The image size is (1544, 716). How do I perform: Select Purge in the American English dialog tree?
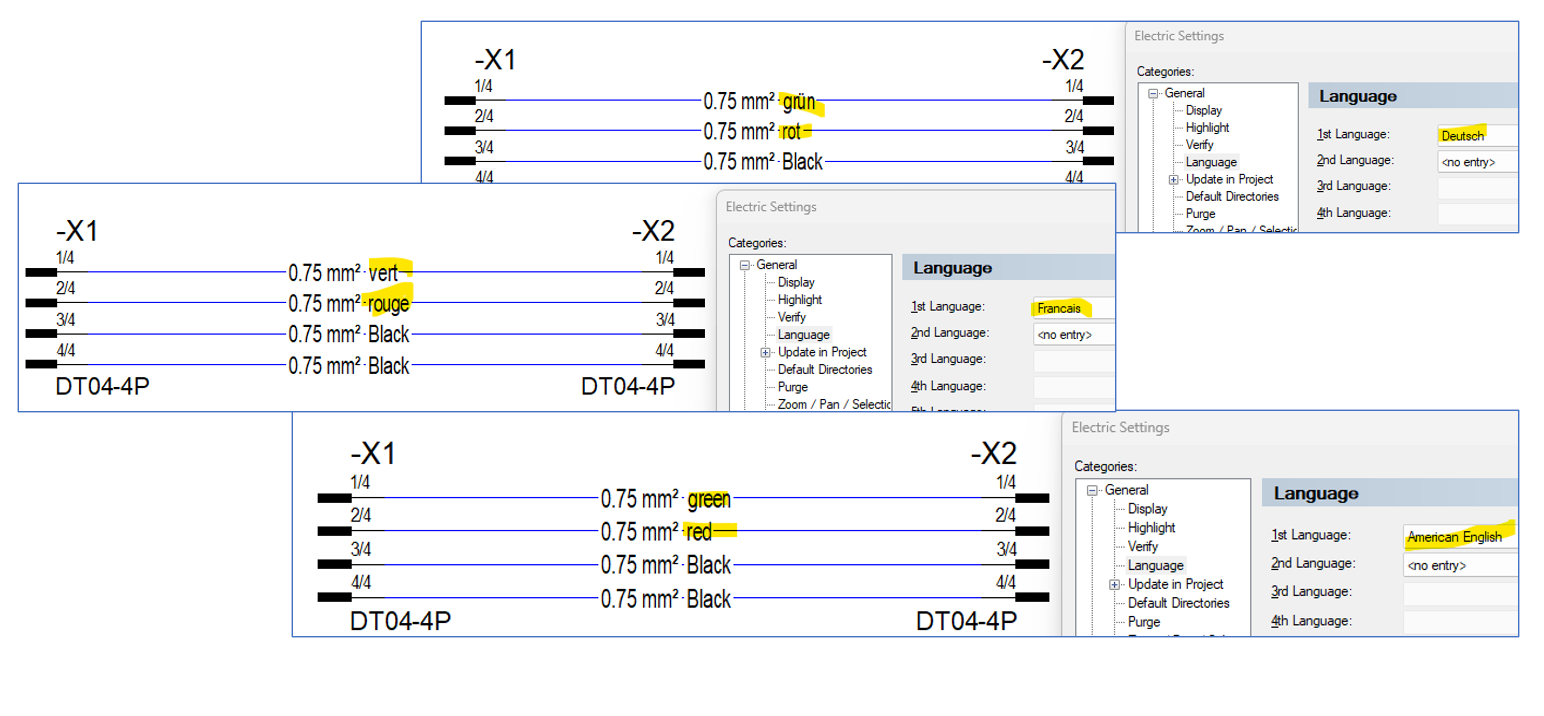(x=1142, y=621)
